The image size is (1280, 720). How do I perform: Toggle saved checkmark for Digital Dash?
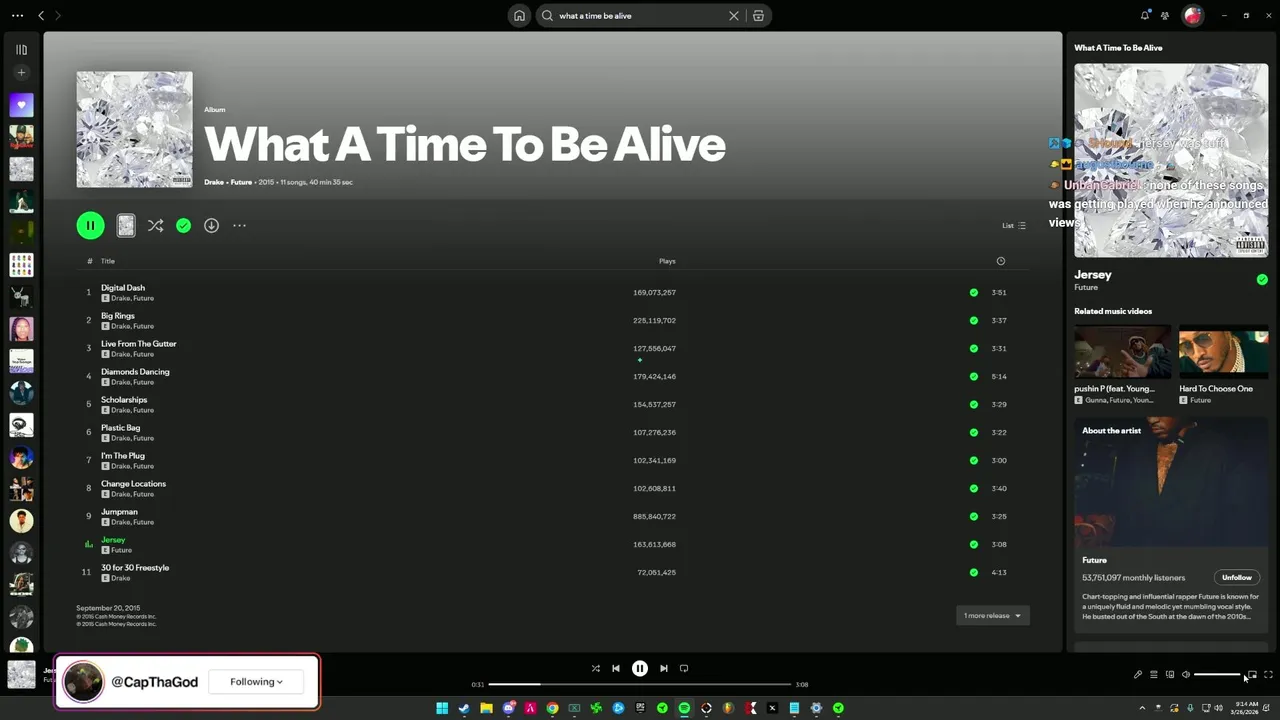point(973,293)
